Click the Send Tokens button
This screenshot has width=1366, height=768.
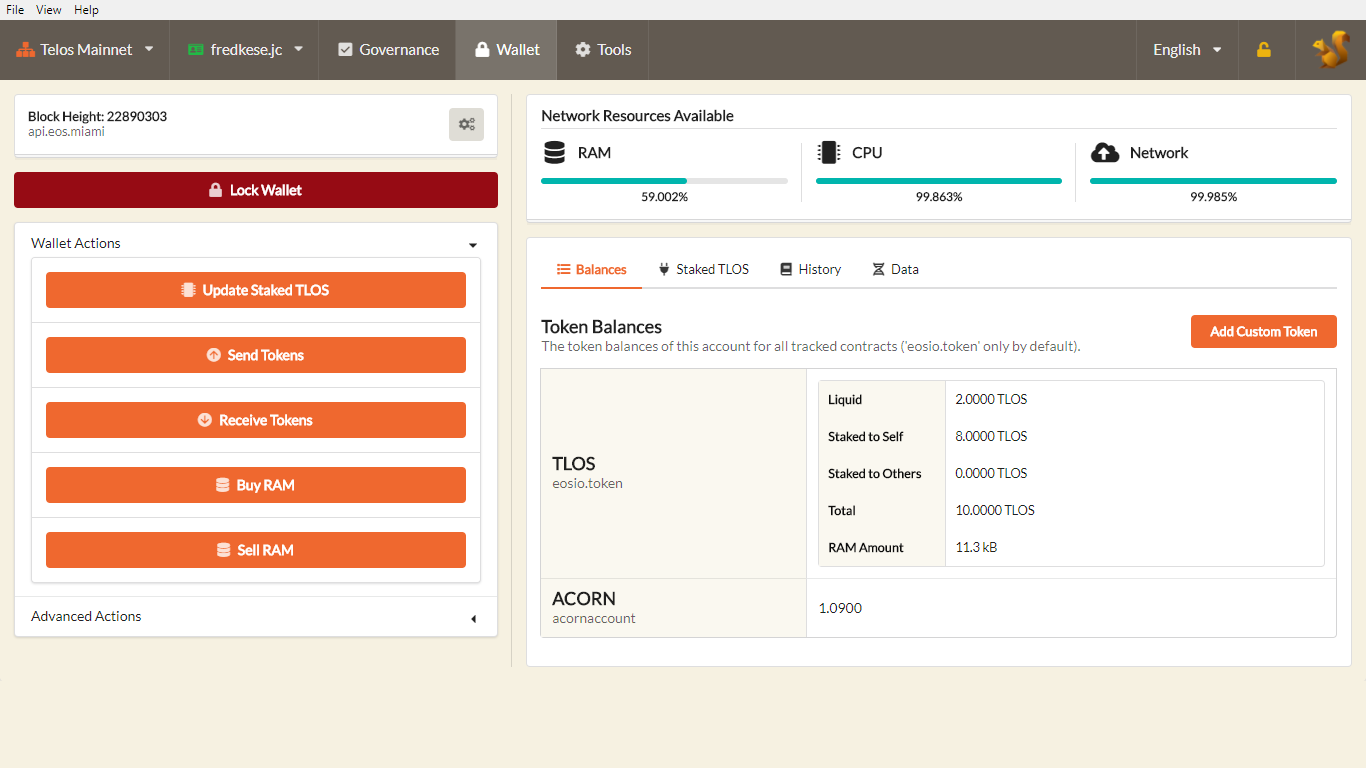[x=256, y=355]
